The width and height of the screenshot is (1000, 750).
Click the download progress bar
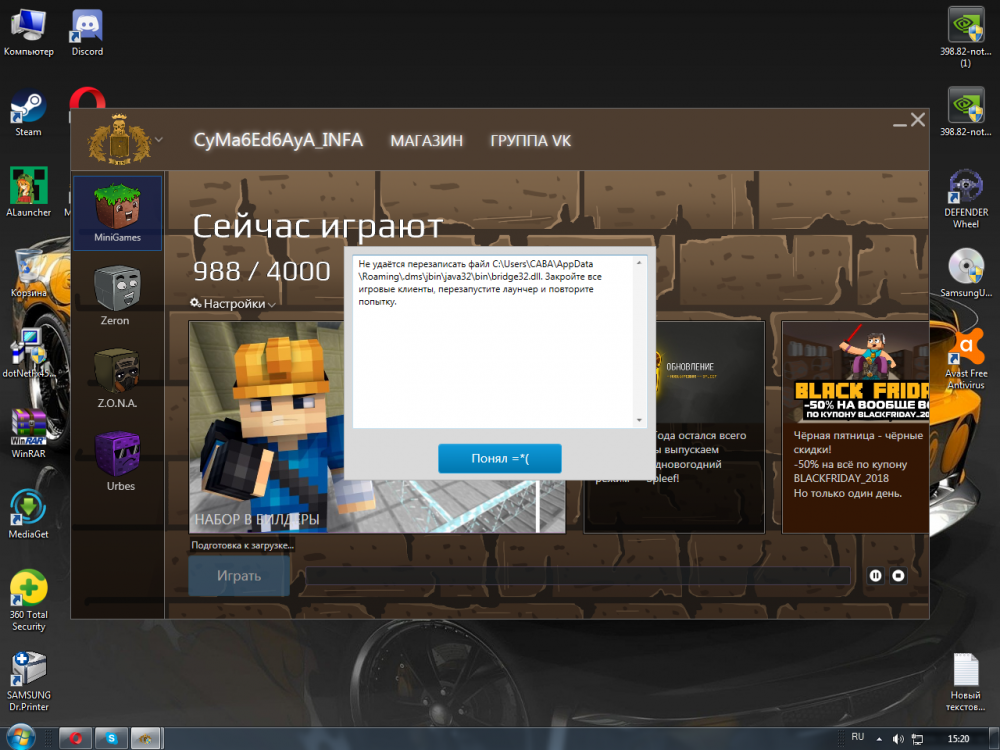pyautogui.click(x=577, y=576)
